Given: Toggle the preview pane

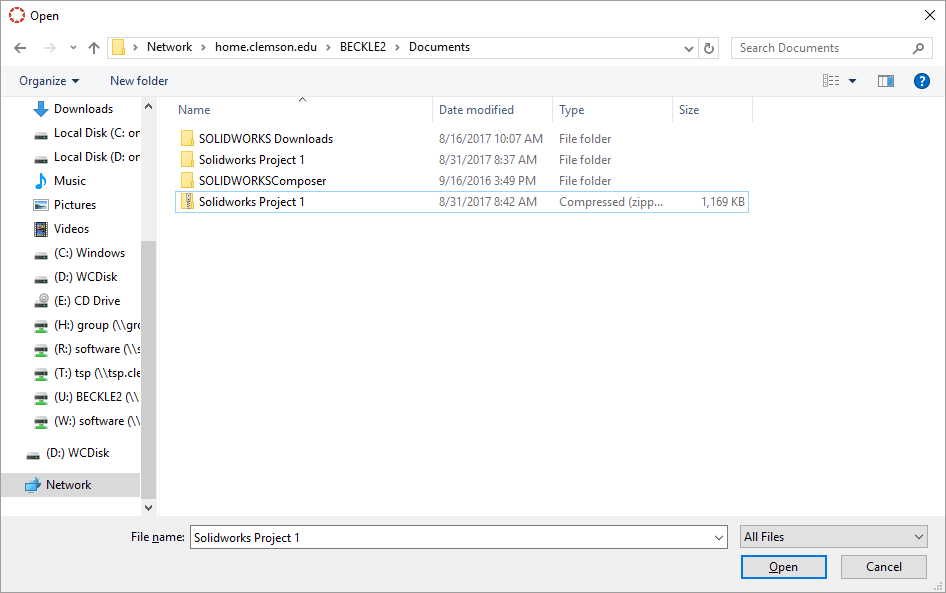Looking at the screenshot, I should (886, 81).
